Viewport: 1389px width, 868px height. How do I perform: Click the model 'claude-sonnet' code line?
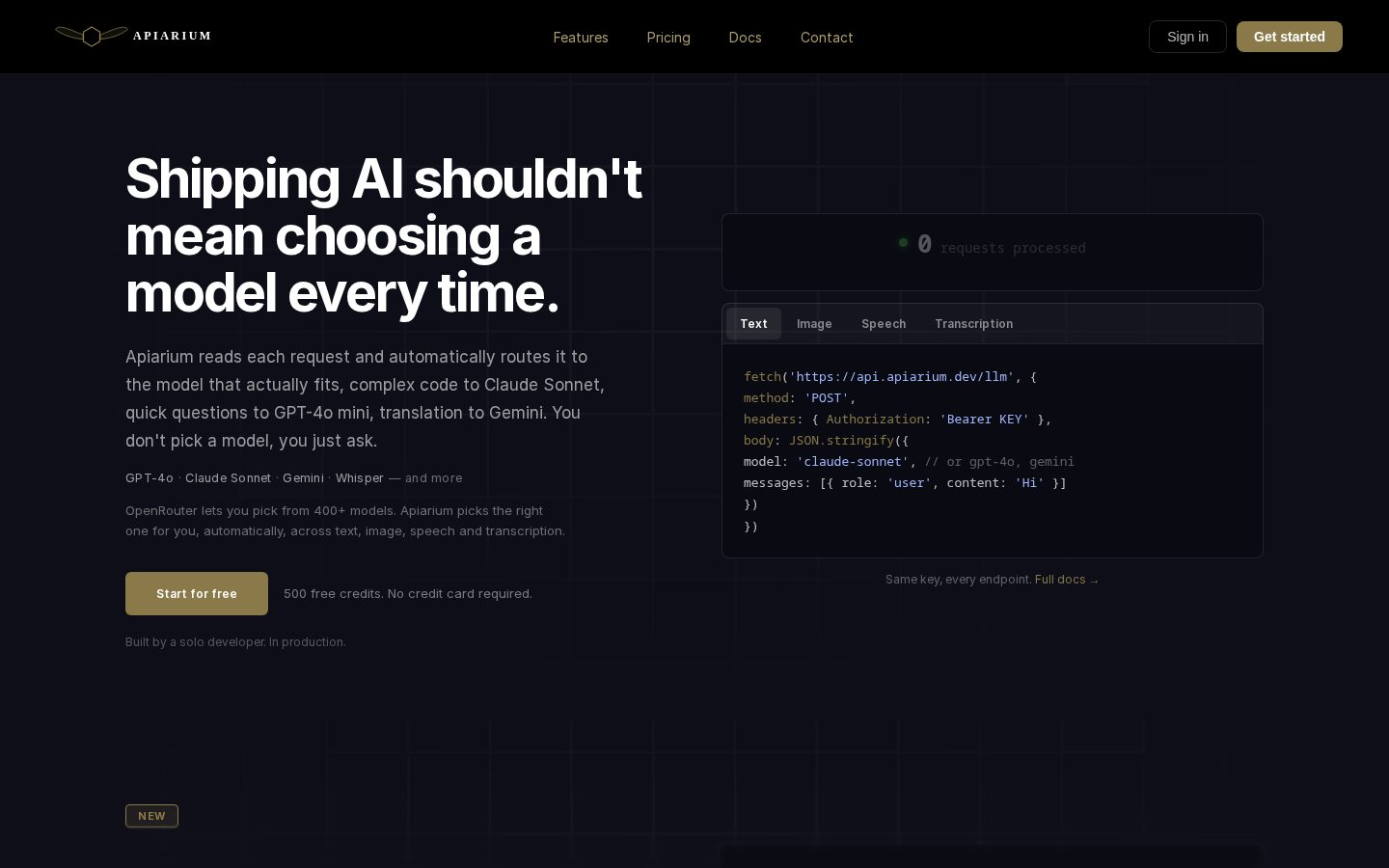[909, 462]
